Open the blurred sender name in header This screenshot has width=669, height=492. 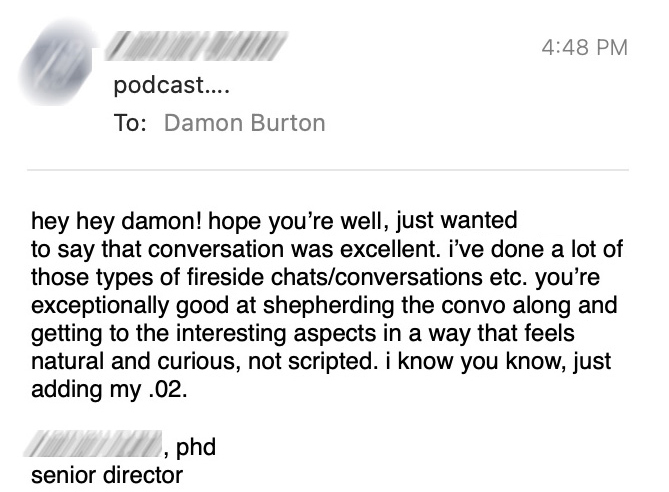(x=197, y=45)
